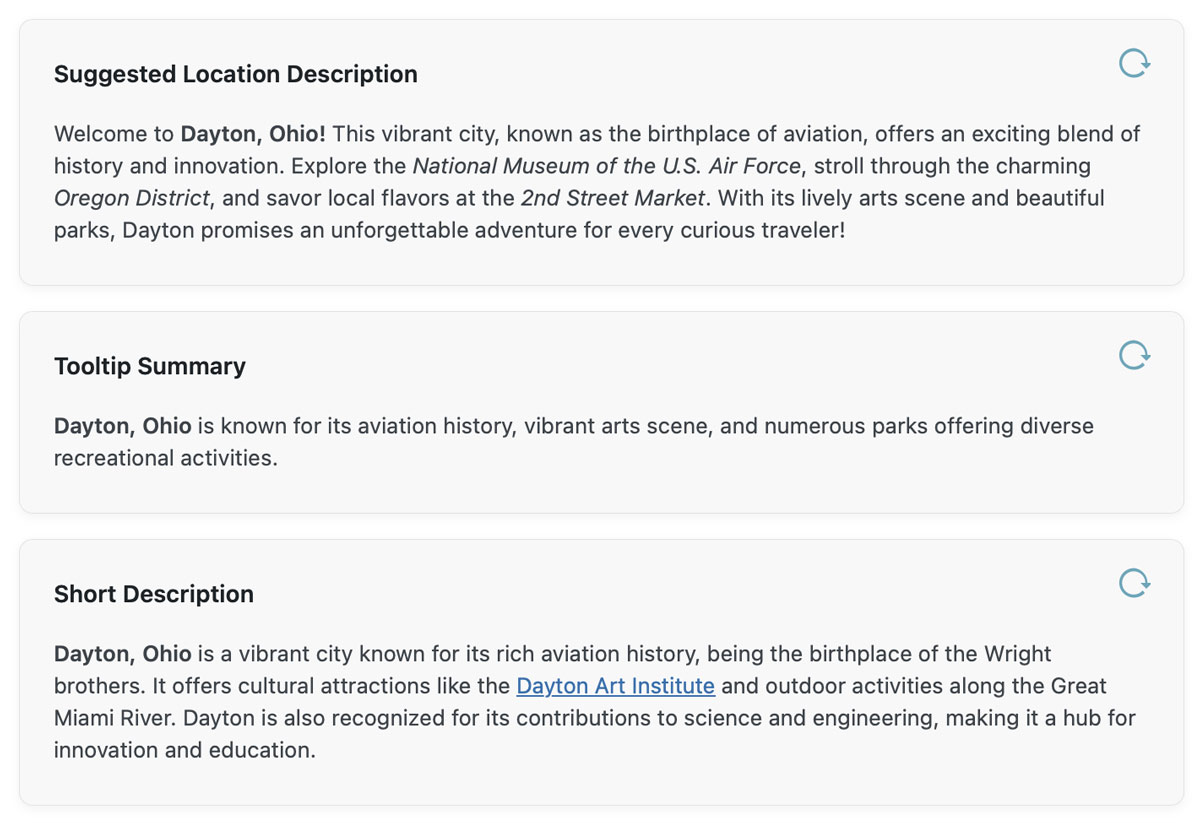1200x823 pixels.
Task: Open the Dayton Art Institute link
Action: point(615,686)
